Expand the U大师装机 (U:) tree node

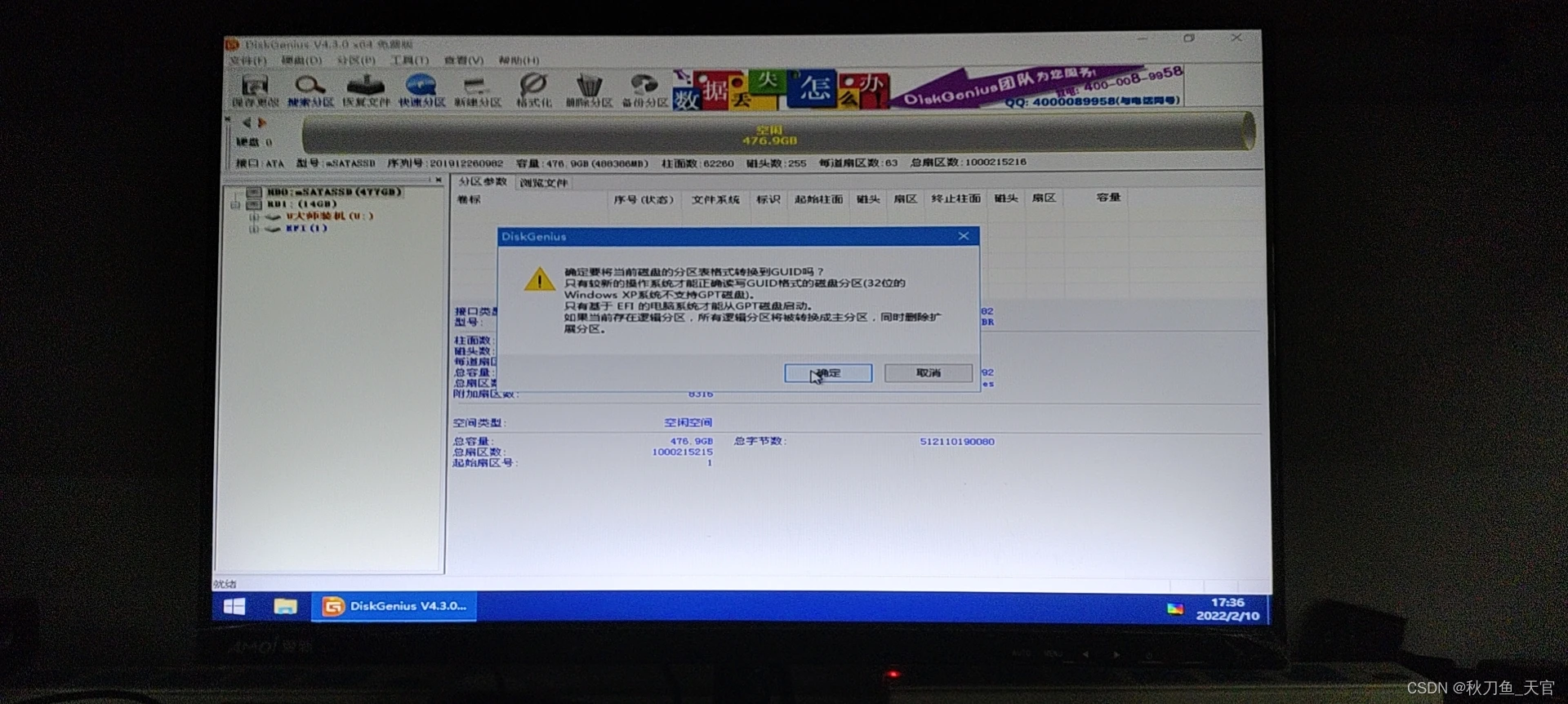click(x=253, y=217)
